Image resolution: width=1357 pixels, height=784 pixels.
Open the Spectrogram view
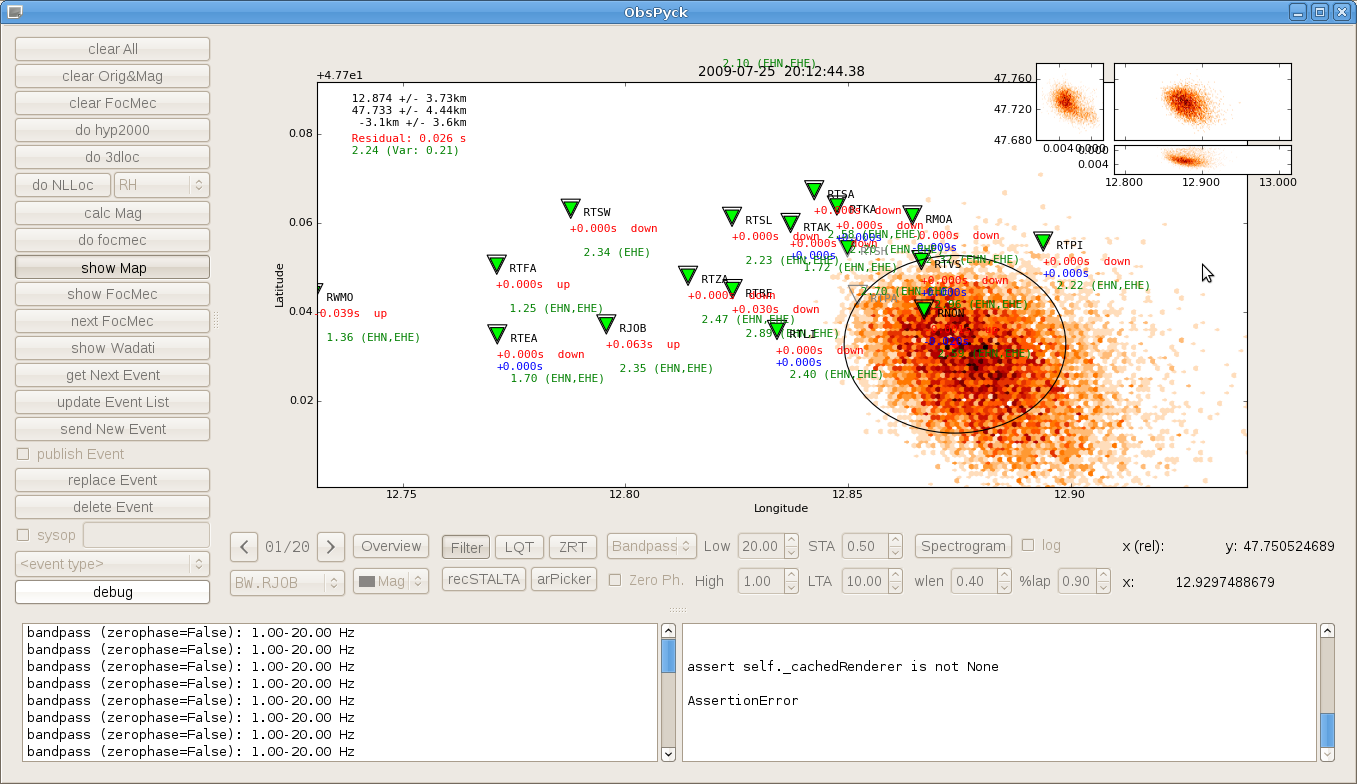pyautogui.click(x=962, y=546)
